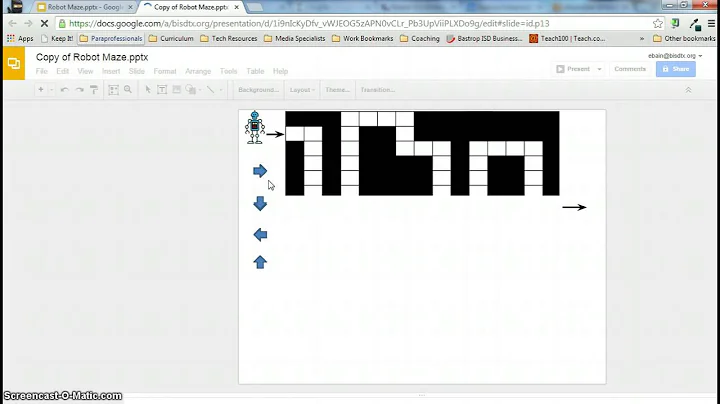This screenshot has width=720, height=404.
Task: Click the browser Forward arrow
Action: (x=28, y=23)
